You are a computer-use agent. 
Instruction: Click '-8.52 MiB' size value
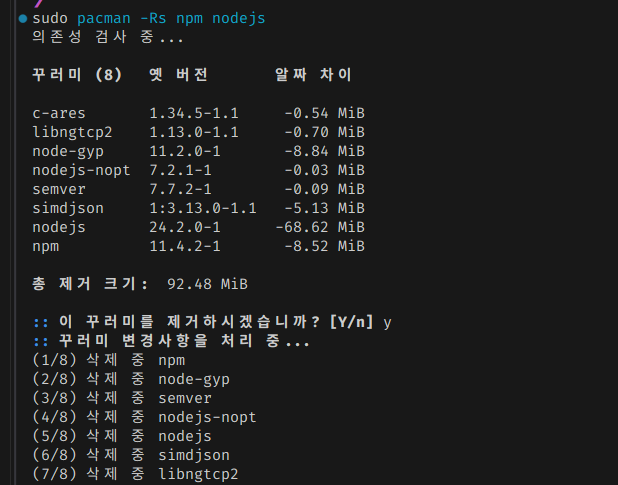coord(324,246)
